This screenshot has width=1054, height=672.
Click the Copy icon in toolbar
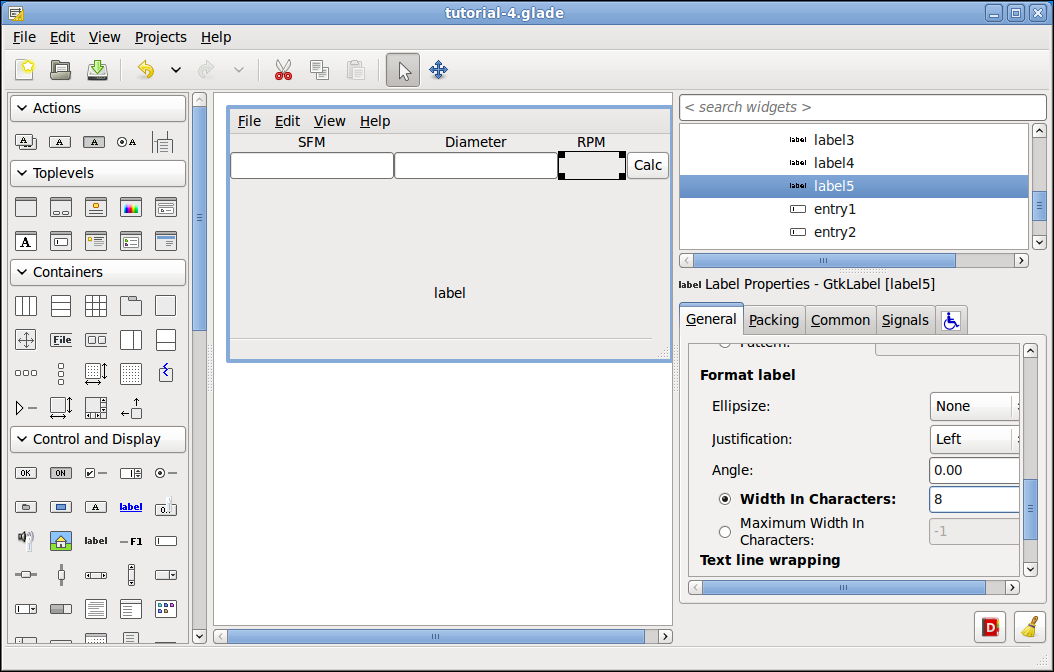point(319,69)
